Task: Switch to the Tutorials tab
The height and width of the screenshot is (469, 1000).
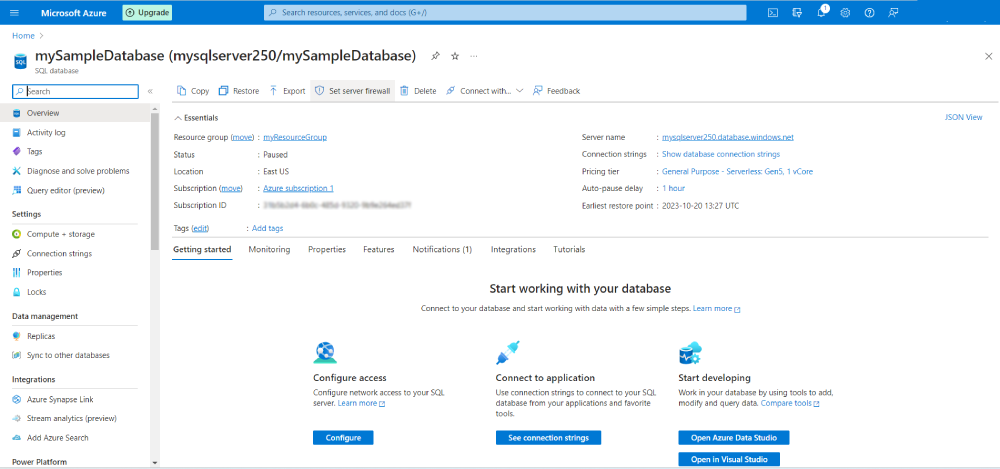Action: (569, 249)
